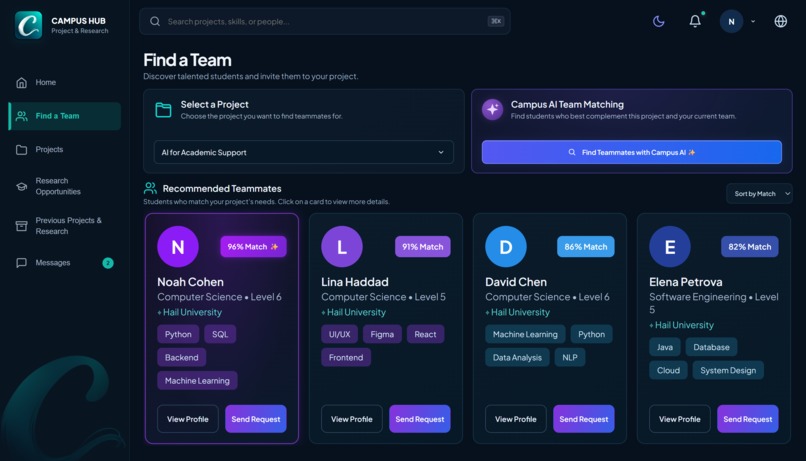
Task: Open Research Opportunities in sidebar
Action: pos(65,186)
